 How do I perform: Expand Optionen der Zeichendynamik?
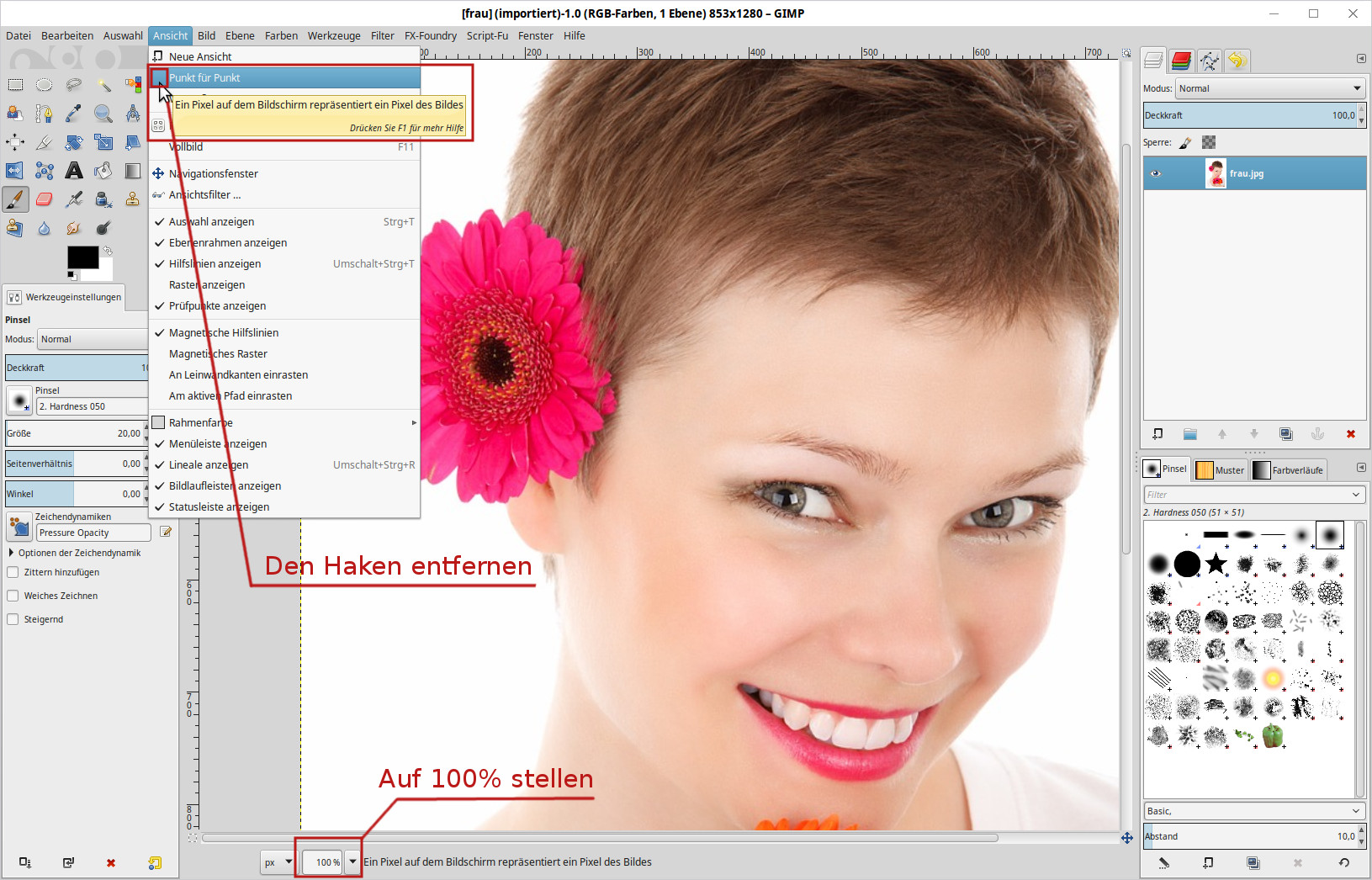(11, 553)
